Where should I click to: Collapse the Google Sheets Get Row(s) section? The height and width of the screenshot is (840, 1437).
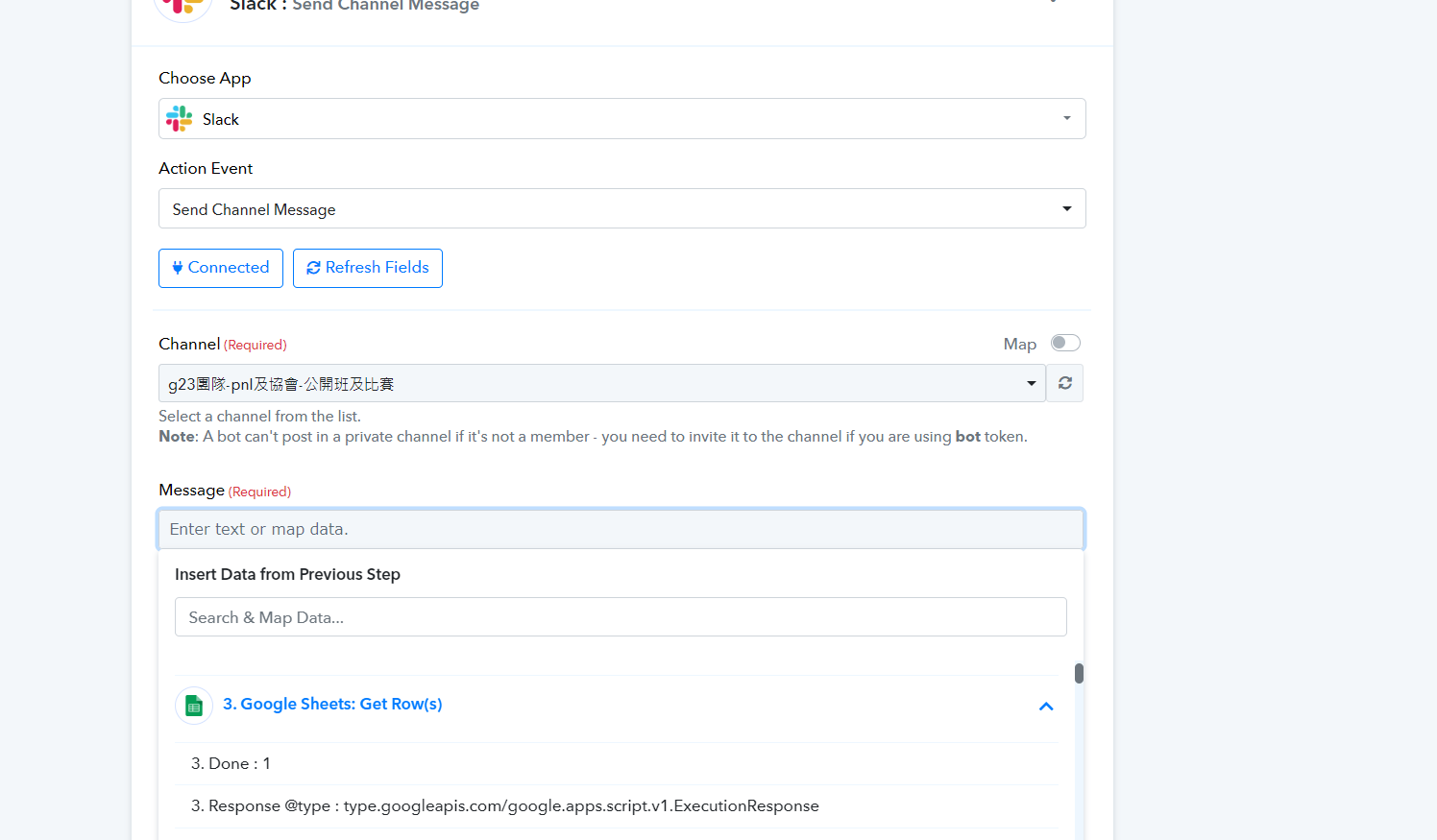[1046, 707]
